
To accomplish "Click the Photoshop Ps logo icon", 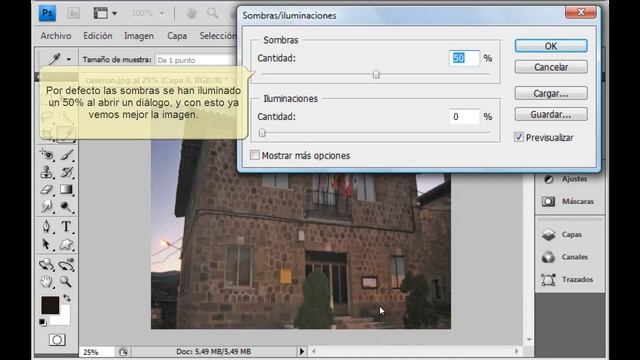I will click(x=47, y=13).
